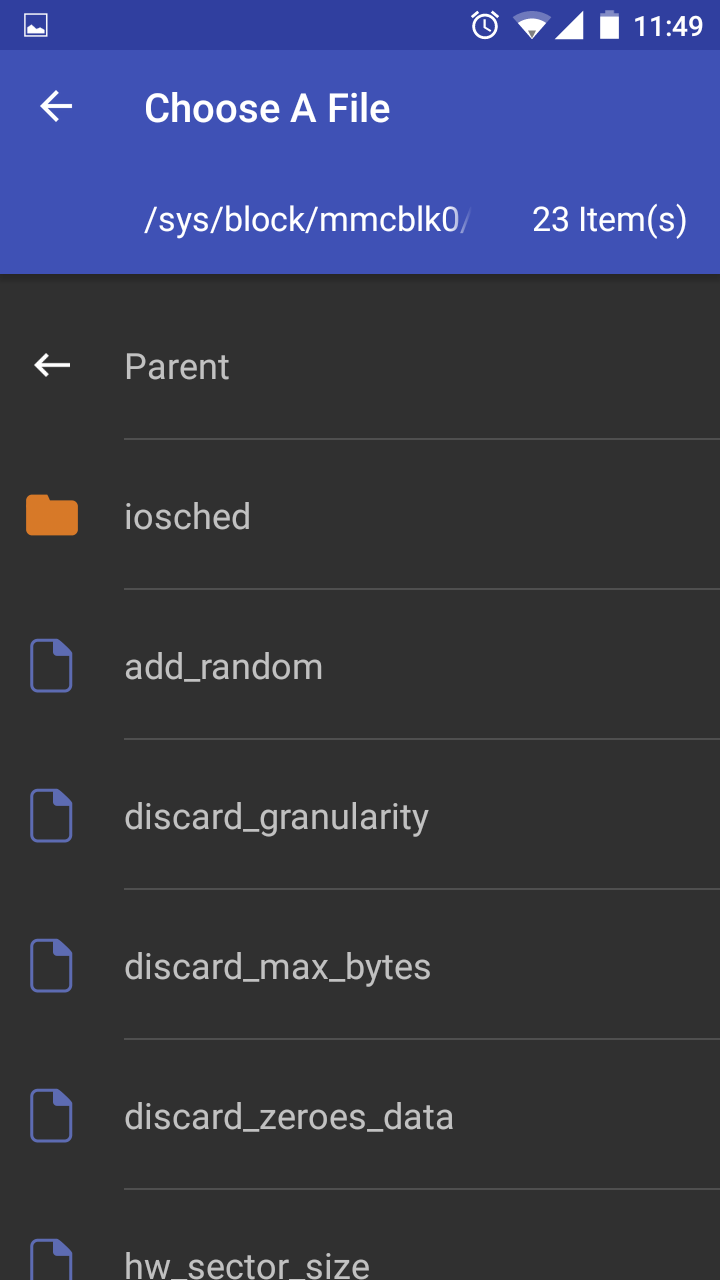The image size is (720, 1280).
Task: Click the /sys/block/mmcblk0/ path text
Action: (x=307, y=220)
